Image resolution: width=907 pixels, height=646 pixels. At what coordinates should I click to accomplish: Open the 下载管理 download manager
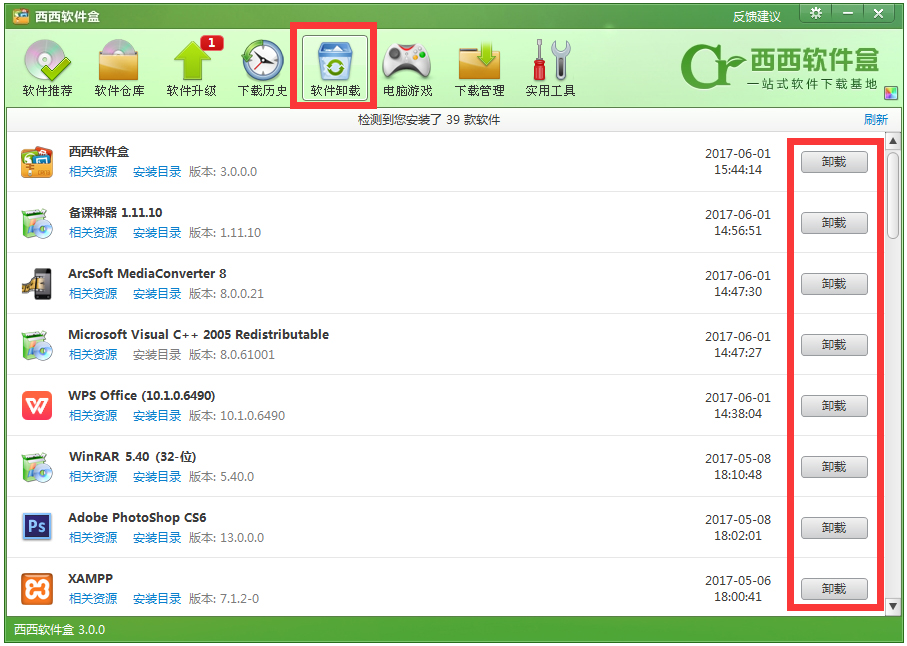point(479,65)
